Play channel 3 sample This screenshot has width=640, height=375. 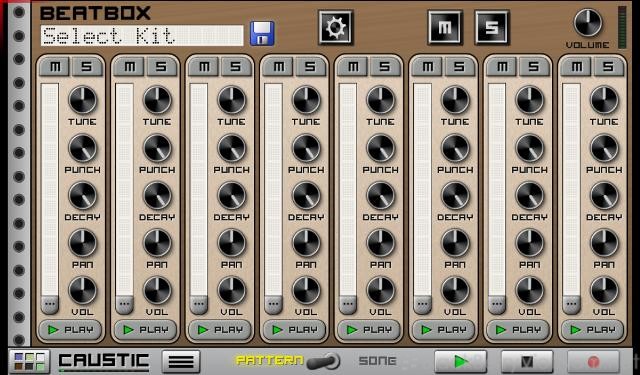(220, 330)
